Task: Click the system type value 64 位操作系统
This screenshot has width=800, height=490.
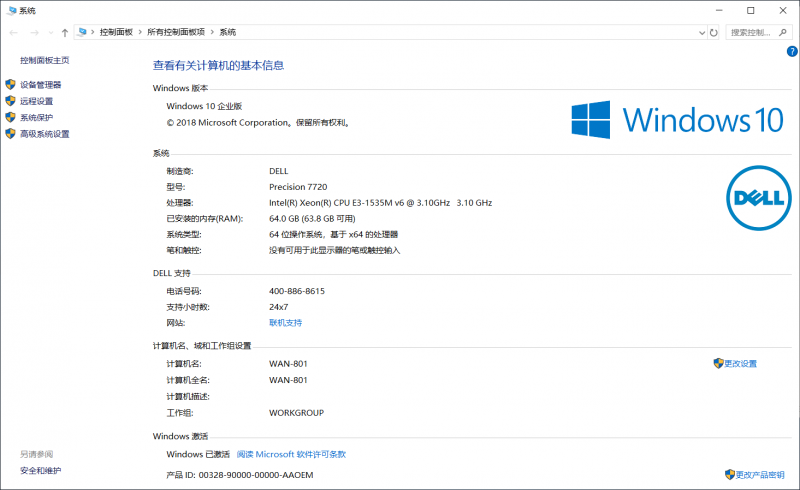Action: coord(296,234)
